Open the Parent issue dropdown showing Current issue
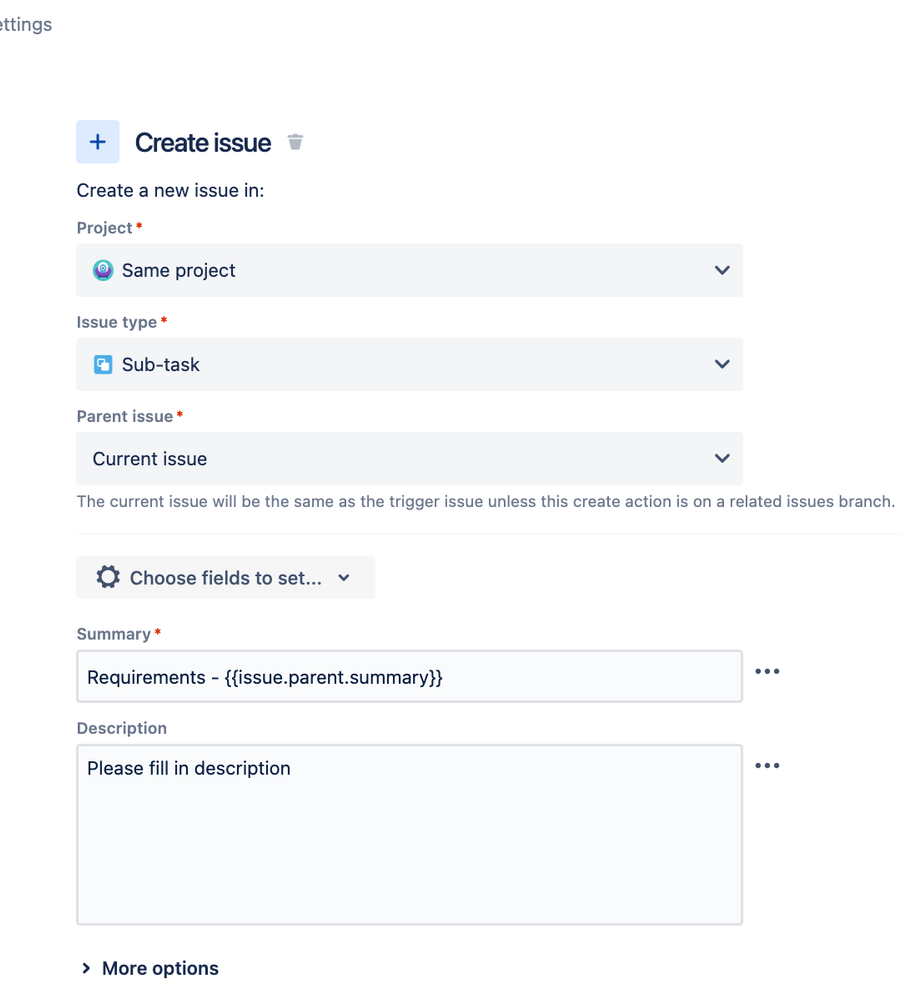 (410, 459)
